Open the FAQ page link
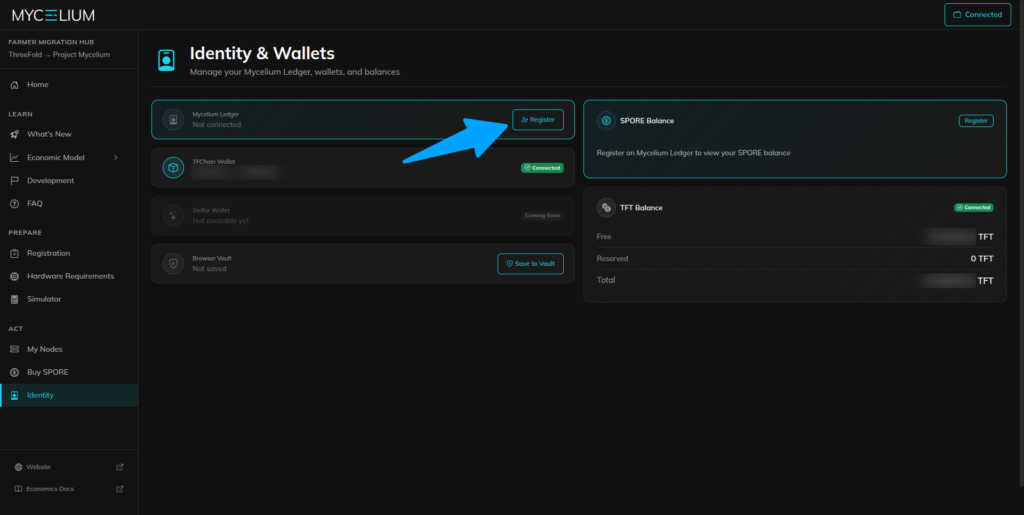This screenshot has height=515, width=1024. (34, 204)
